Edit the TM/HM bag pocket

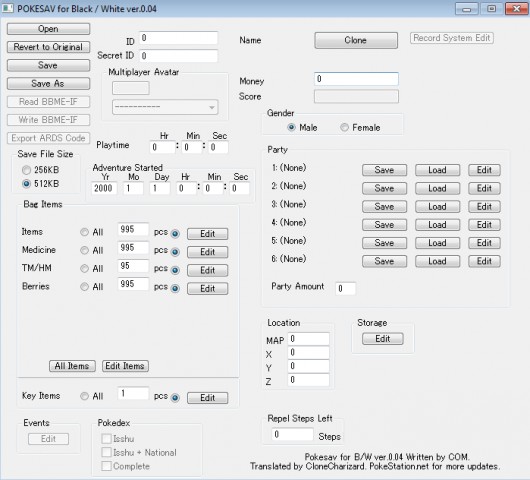tap(208, 270)
